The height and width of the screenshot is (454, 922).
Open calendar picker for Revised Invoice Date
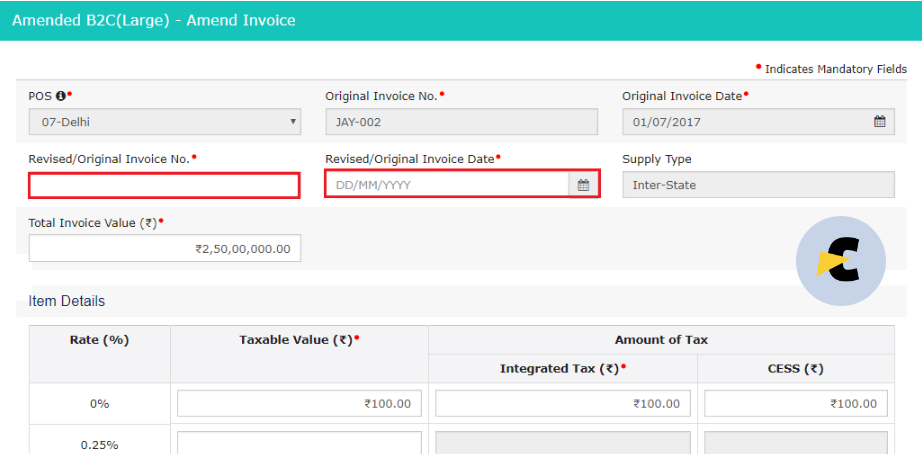coord(583,185)
